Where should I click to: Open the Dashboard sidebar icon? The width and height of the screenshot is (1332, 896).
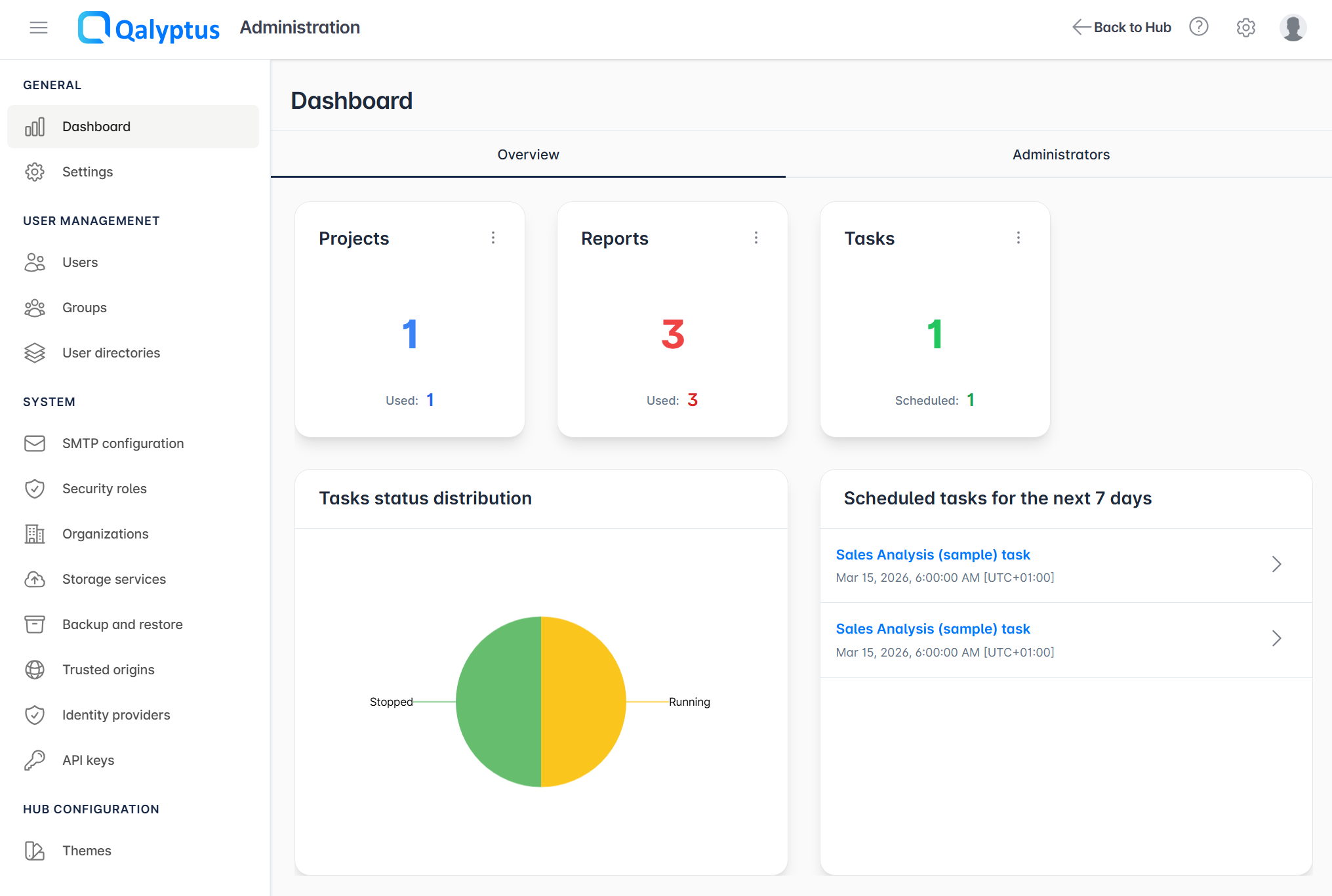point(35,126)
